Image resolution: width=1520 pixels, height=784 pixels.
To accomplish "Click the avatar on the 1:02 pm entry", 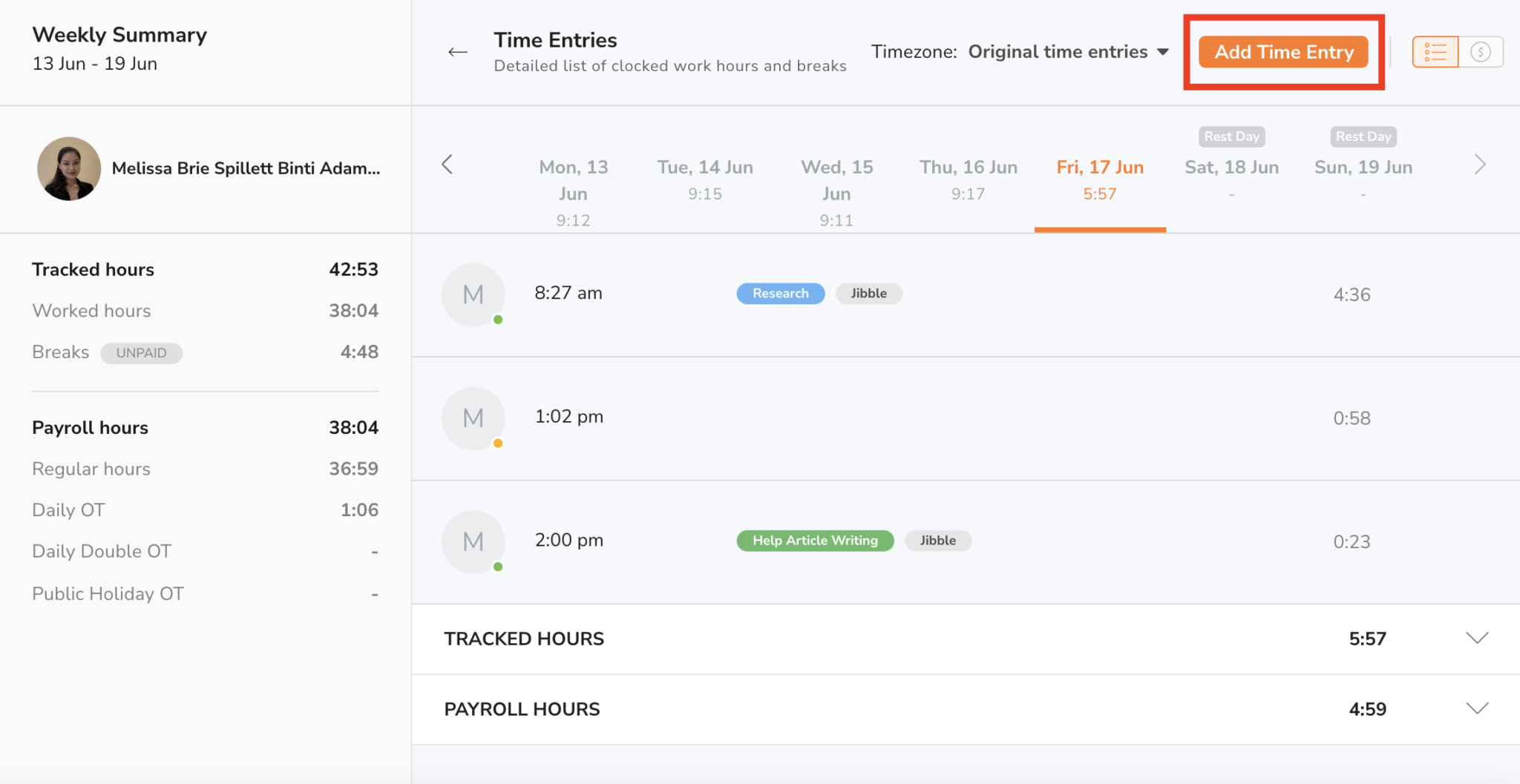I will (x=473, y=418).
